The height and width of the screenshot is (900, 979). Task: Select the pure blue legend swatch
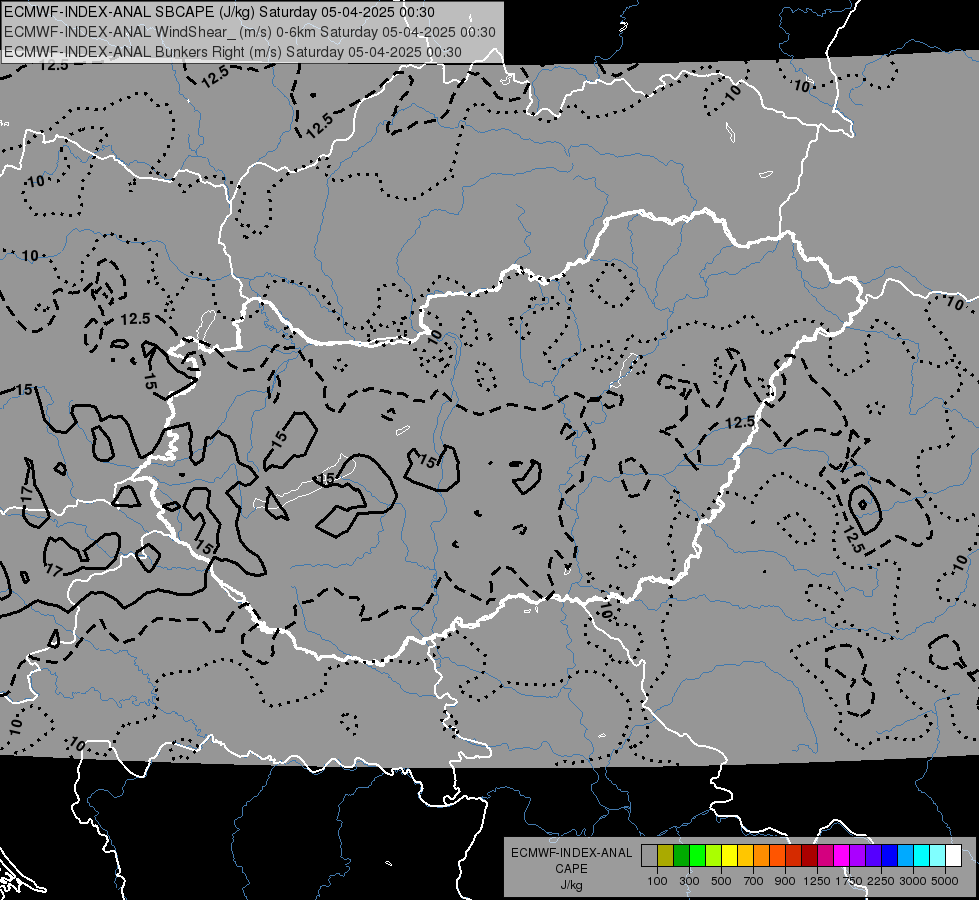click(x=890, y=855)
